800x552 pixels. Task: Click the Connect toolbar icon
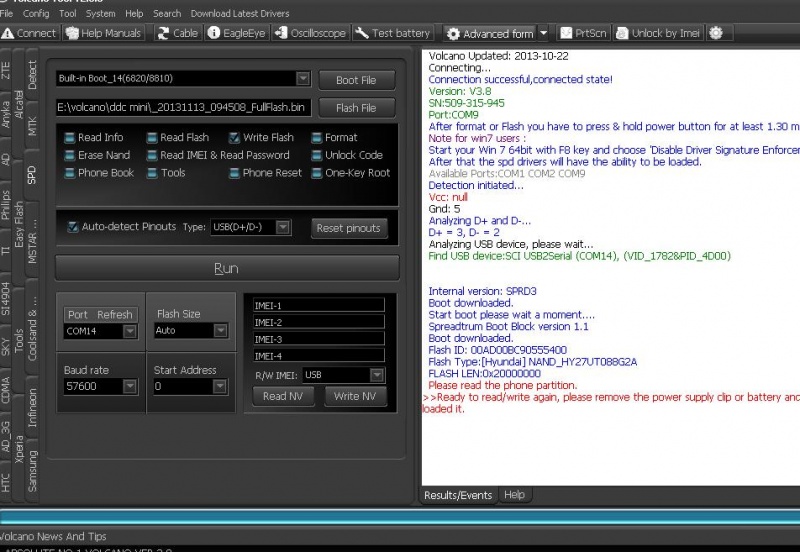click(29, 33)
